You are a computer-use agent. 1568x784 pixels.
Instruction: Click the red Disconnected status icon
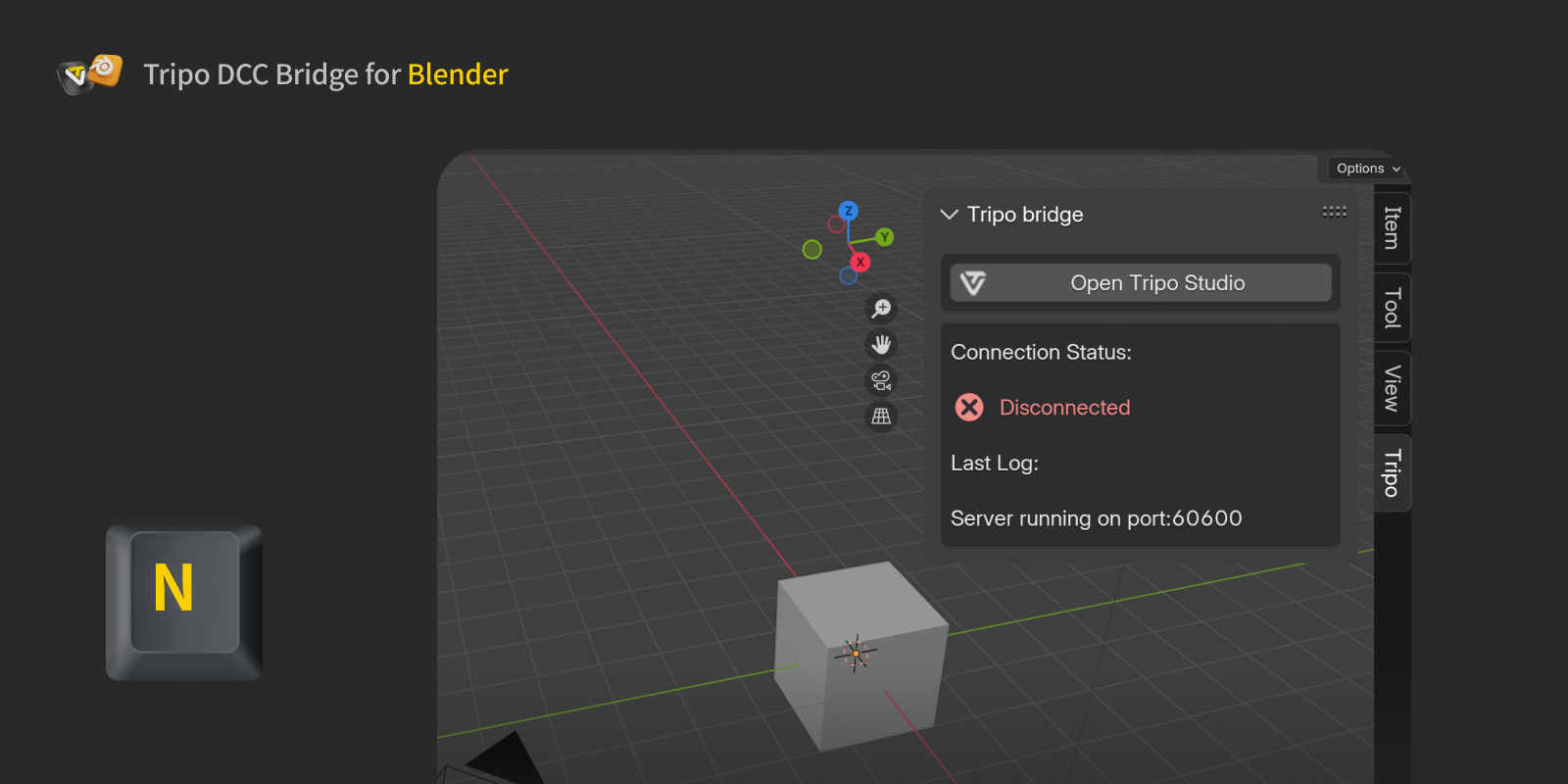click(969, 408)
